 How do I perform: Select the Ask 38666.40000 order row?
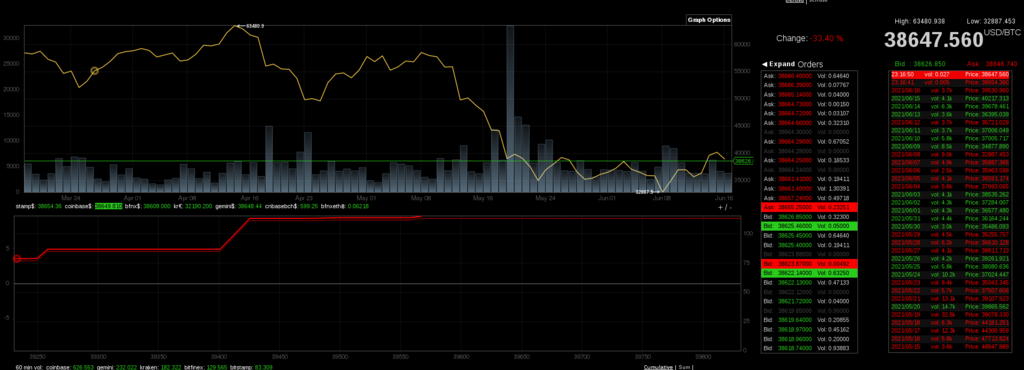(x=809, y=76)
